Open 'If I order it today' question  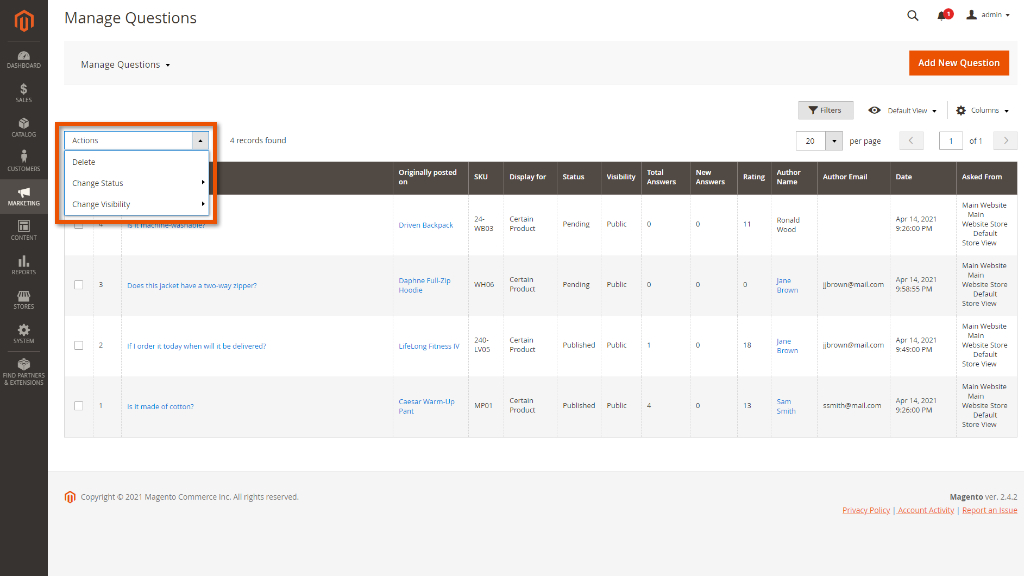(197, 346)
